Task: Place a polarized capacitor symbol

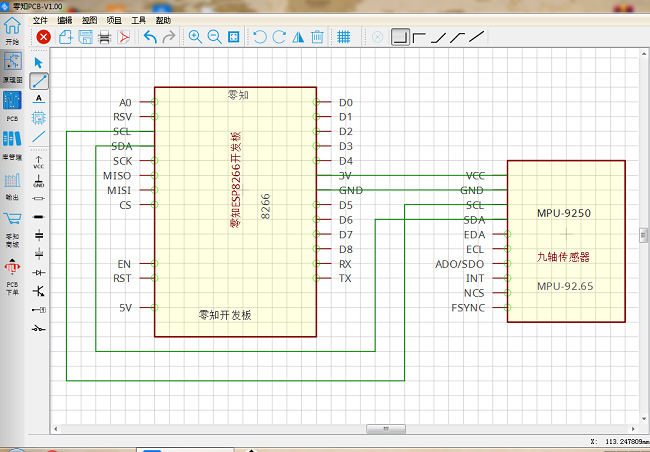Action: 39,254
